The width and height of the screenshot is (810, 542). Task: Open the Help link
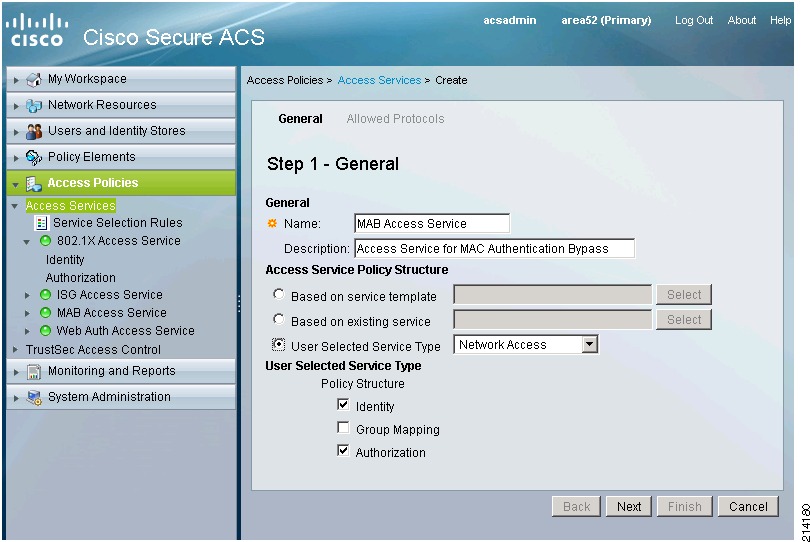[x=780, y=20]
